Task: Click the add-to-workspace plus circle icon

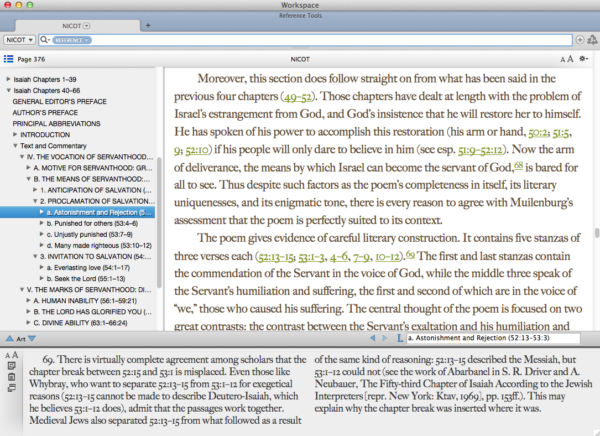Action: [580, 40]
